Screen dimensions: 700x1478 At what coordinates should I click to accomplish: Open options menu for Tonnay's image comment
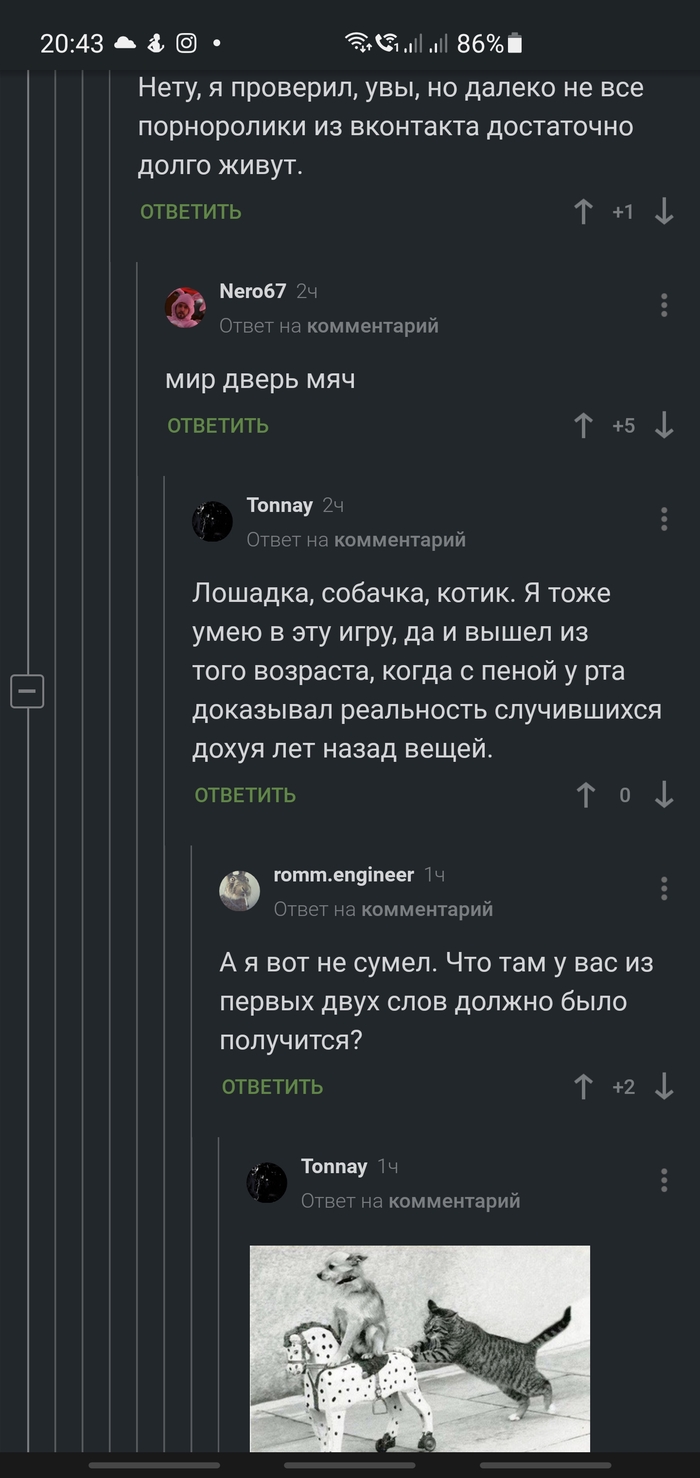(x=664, y=1180)
